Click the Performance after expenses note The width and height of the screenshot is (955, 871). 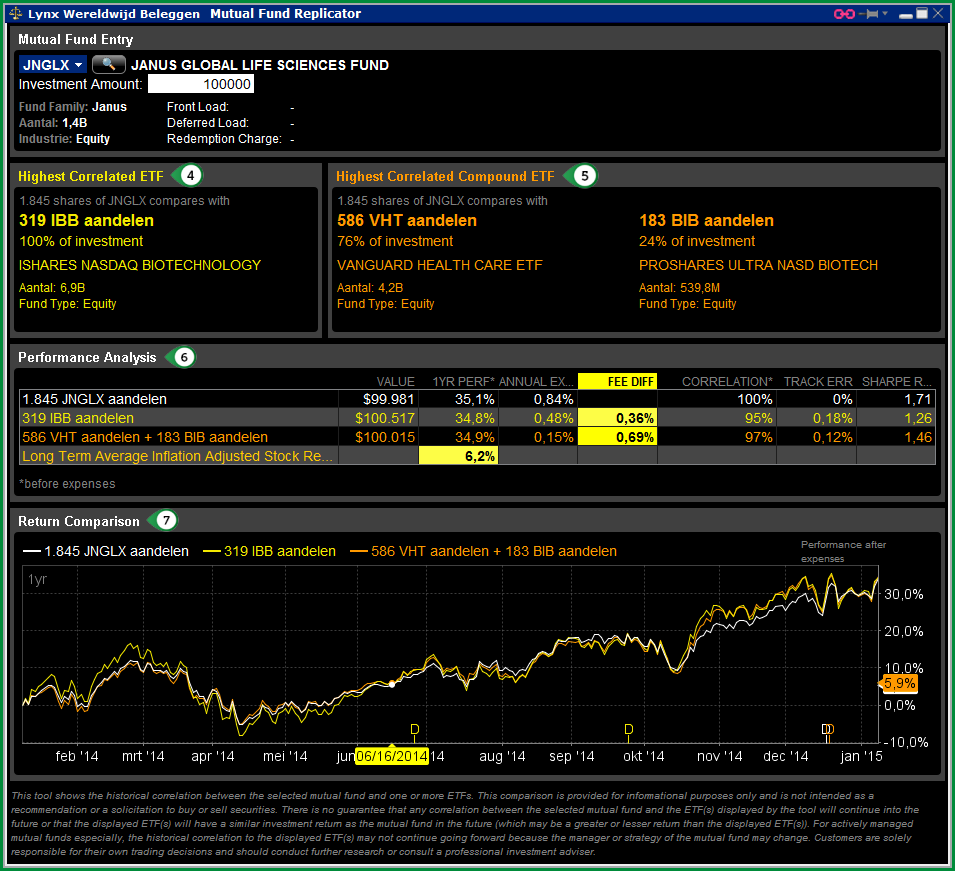click(843, 551)
